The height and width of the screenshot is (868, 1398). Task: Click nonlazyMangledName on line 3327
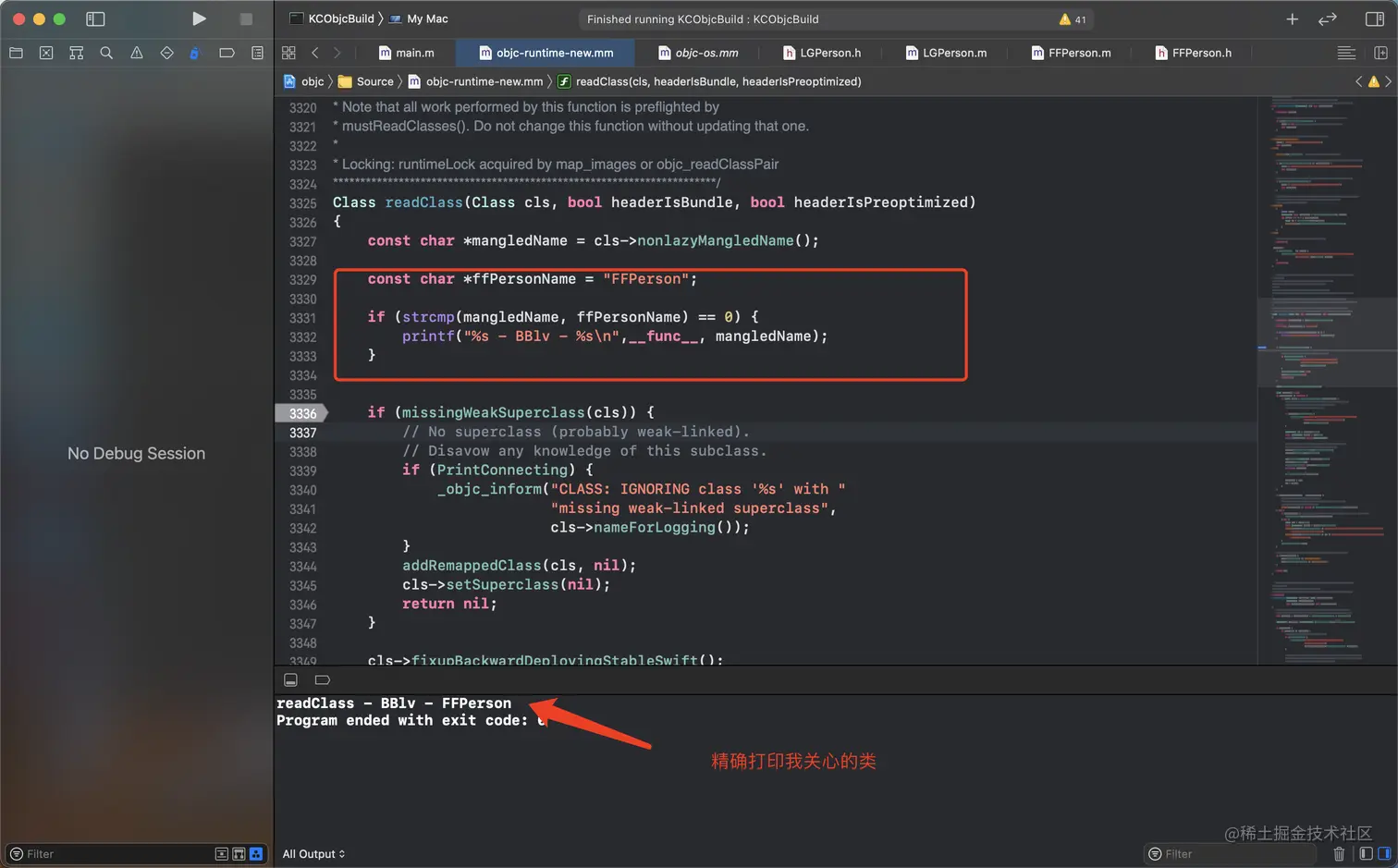(x=715, y=241)
